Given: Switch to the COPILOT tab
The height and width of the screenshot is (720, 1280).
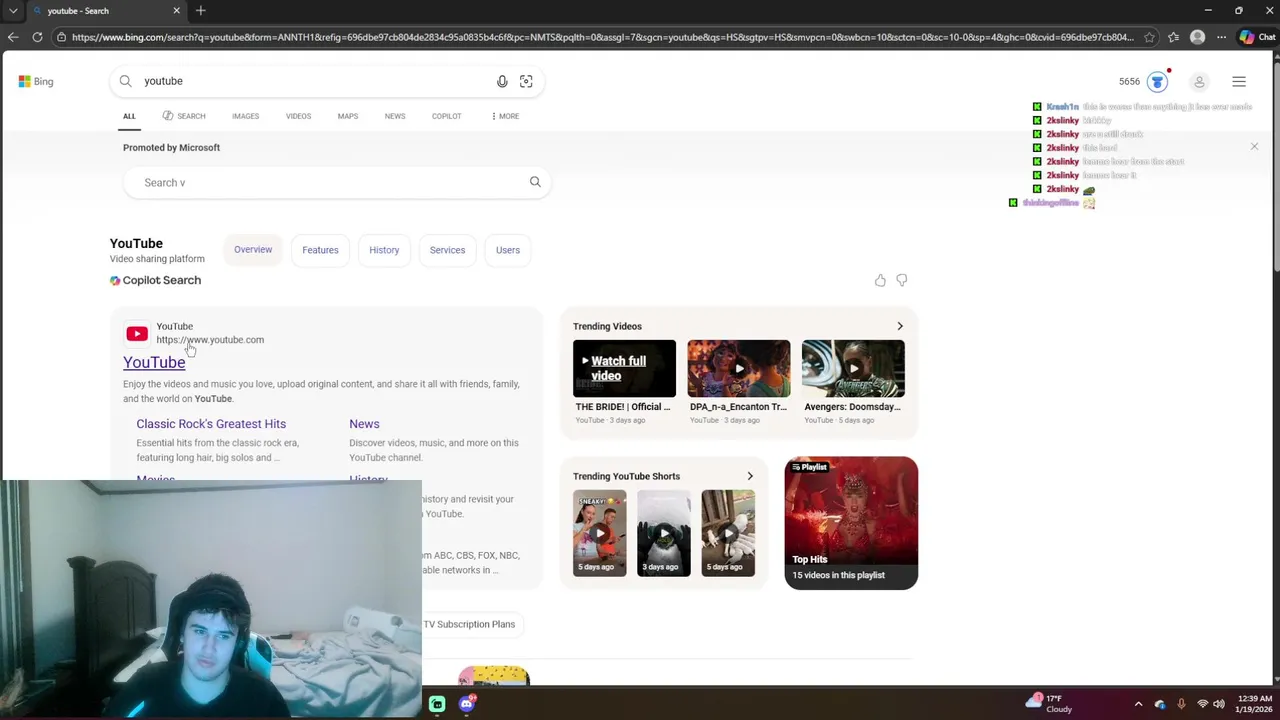Looking at the screenshot, I should [x=446, y=116].
